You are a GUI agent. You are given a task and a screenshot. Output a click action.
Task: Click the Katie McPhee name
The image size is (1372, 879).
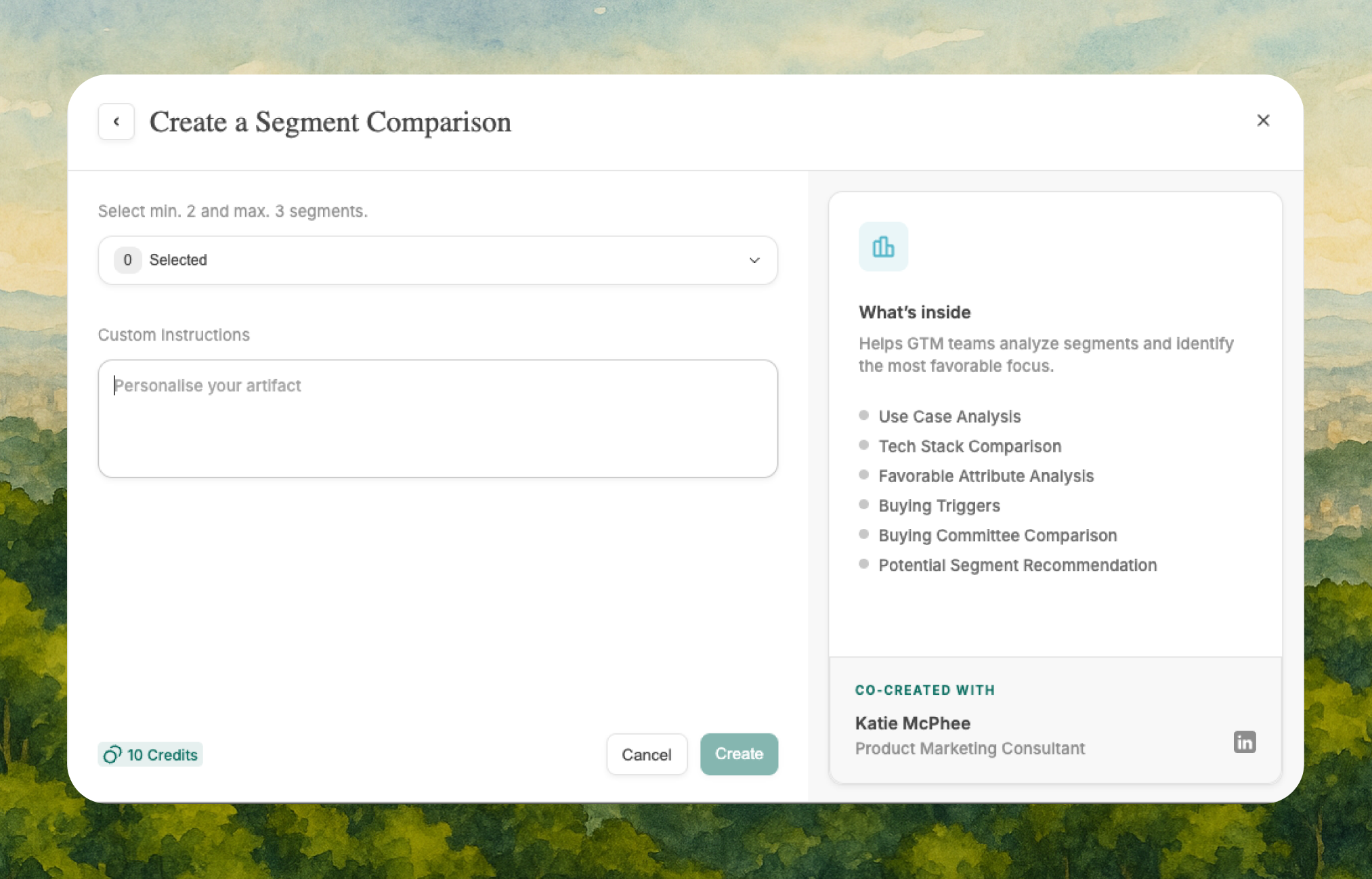(x=912, y=723)
